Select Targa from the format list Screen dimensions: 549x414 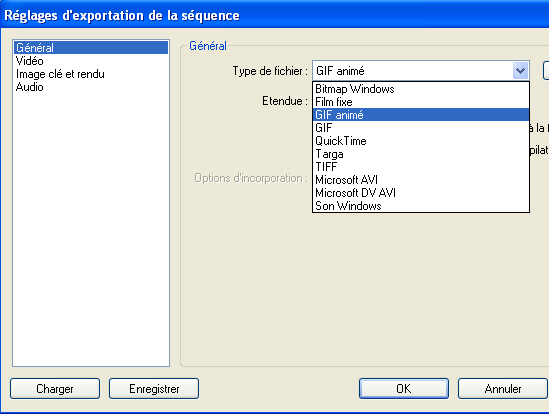[421, 154]
